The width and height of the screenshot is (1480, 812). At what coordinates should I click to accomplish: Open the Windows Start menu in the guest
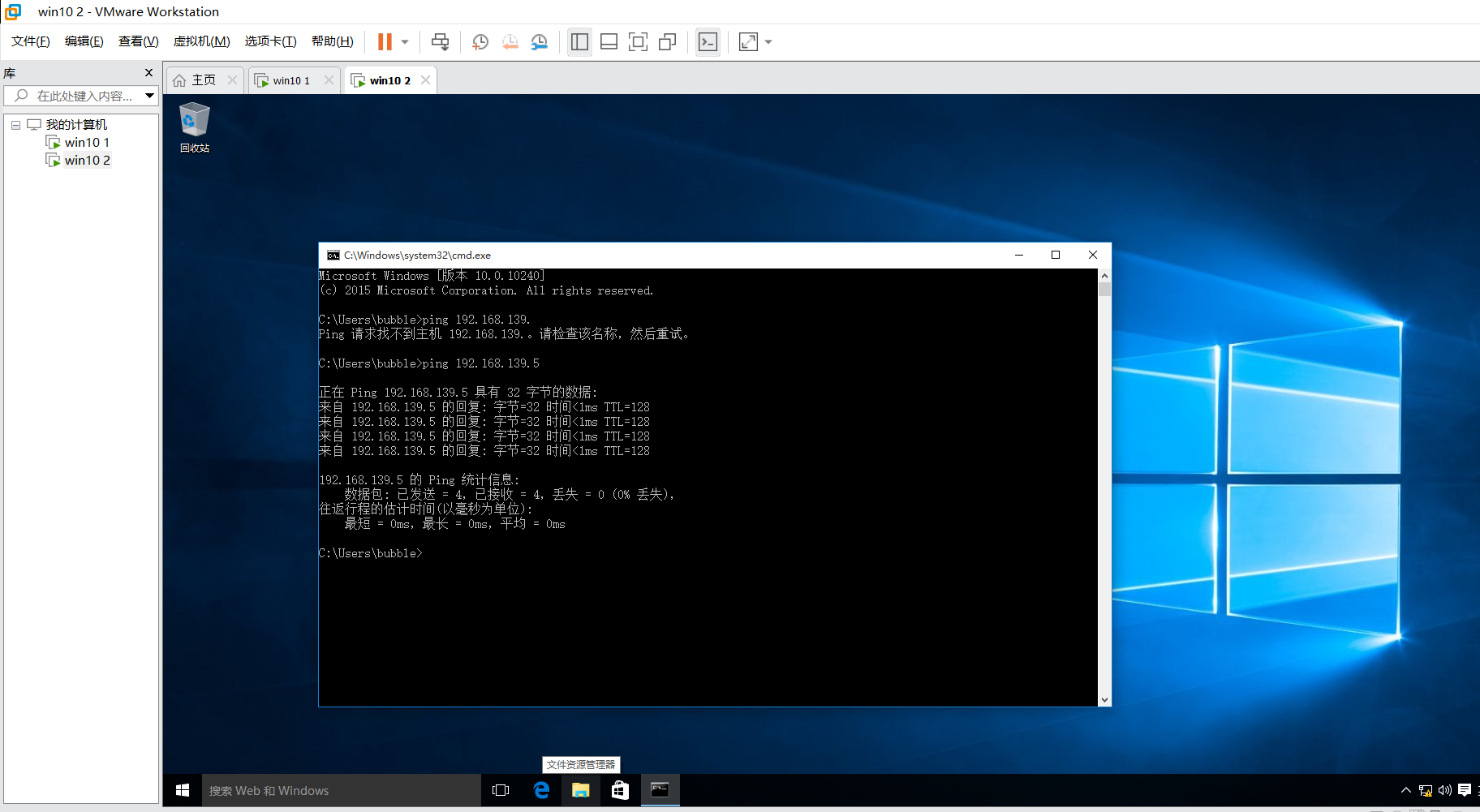pyautogui.click(x=183, y=790)
